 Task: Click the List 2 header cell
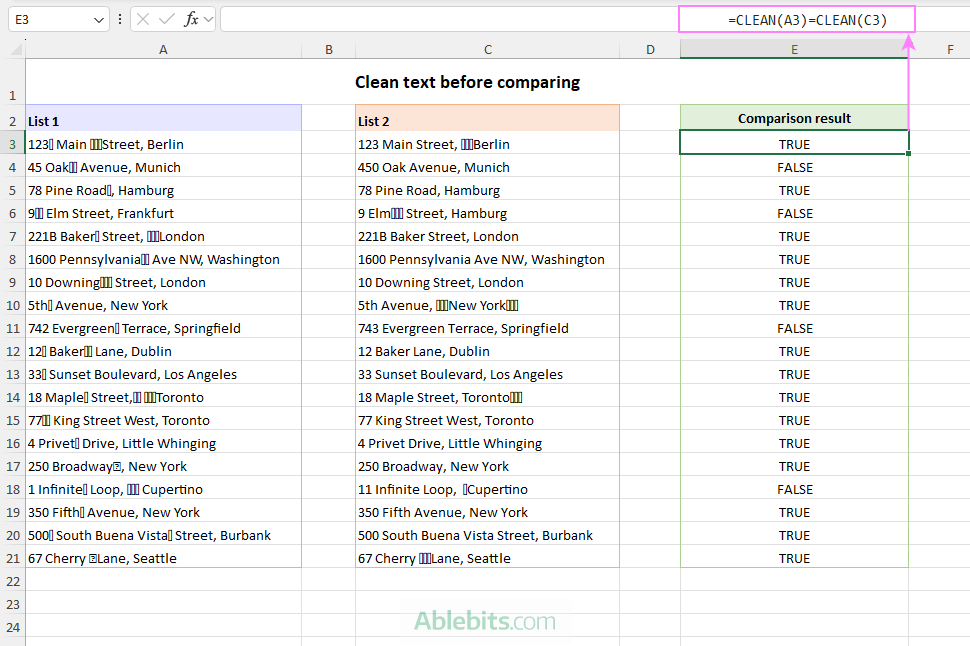(x=487, y=118)
